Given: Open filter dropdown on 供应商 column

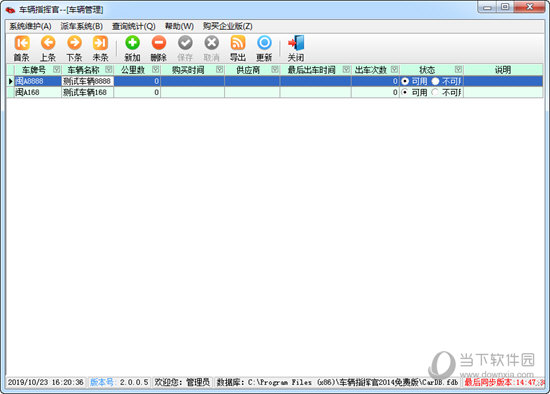Looking at the screenshot, I should (275, 69).
